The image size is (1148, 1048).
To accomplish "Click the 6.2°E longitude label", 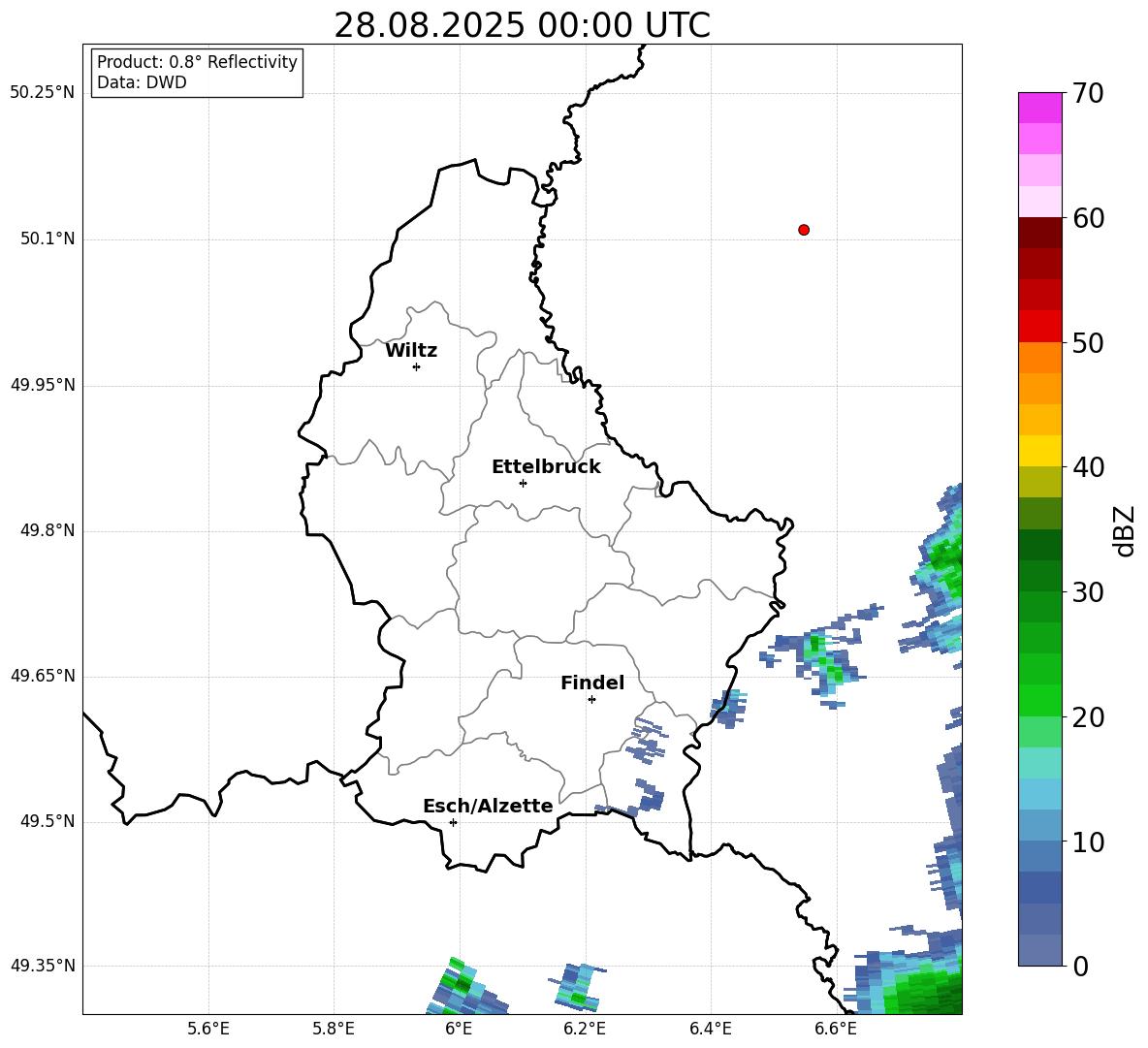I will 585,1029.
